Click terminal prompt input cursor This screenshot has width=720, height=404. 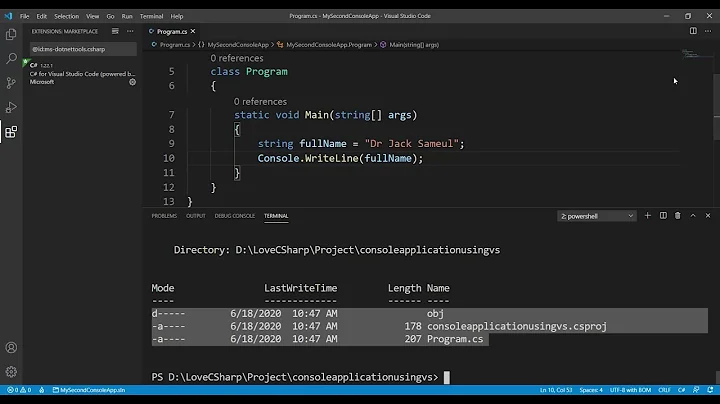tap(446, 377)
